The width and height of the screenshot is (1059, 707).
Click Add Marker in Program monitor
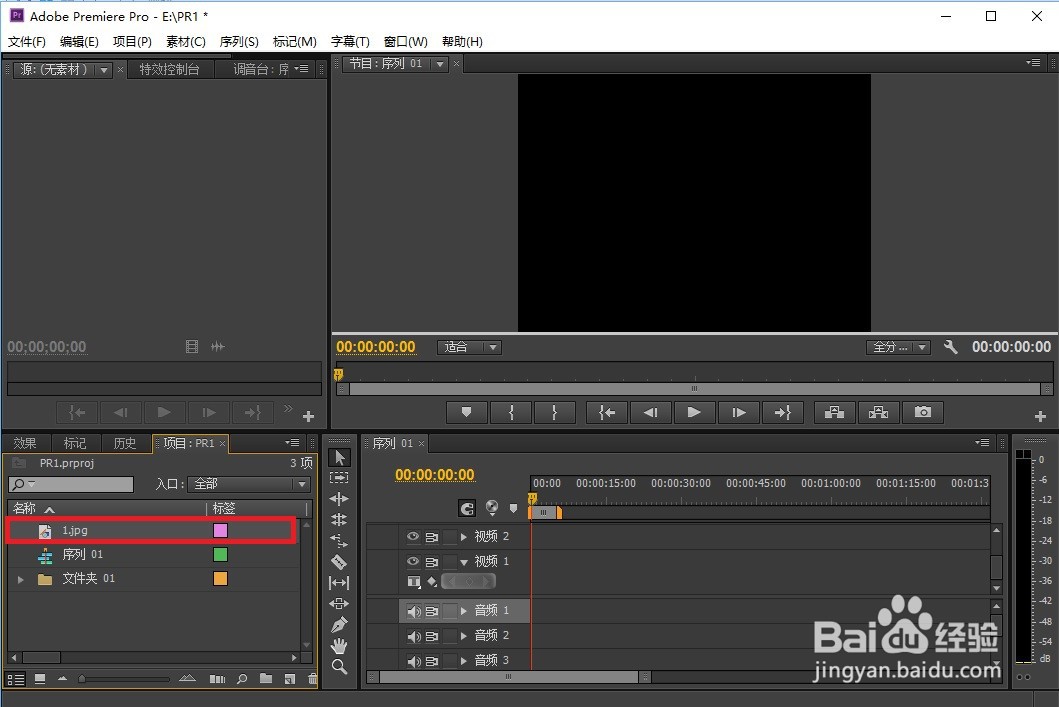click(x=466, y=412)
